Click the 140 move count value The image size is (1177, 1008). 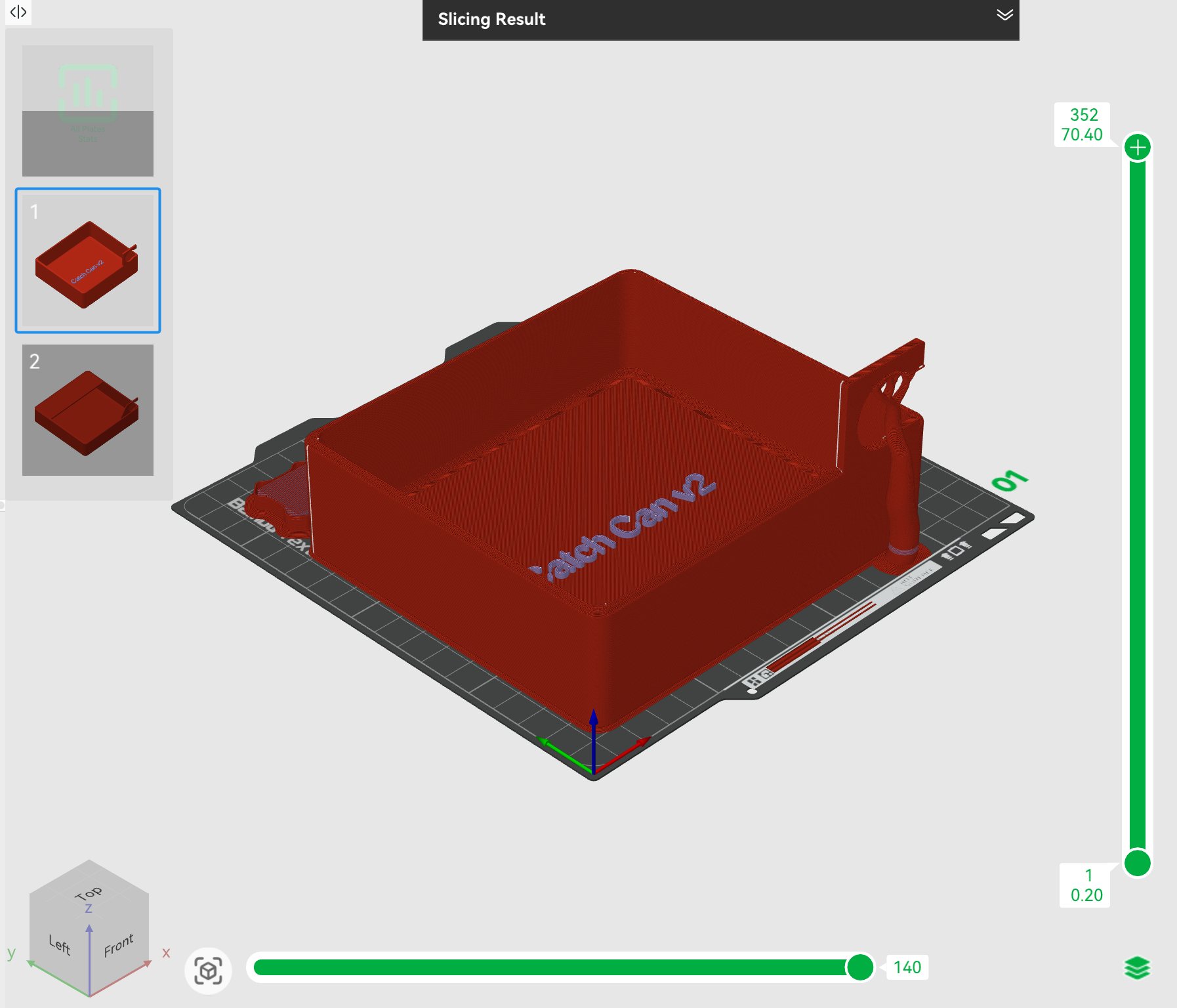pyautogui.click(x=907, y=967)
